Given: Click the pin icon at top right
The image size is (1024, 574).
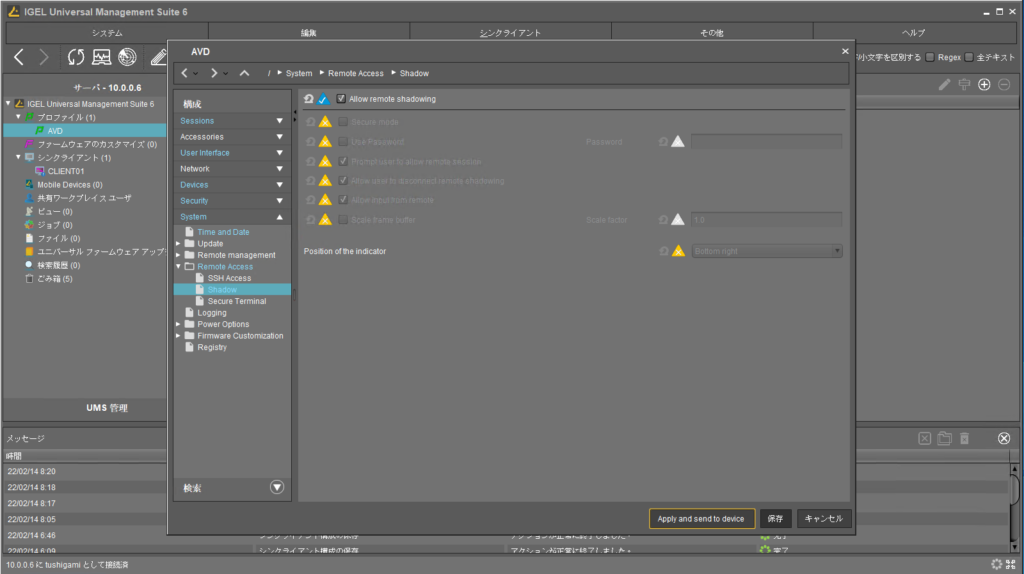Looking at the screenshot, I should [x=964, y=84].
